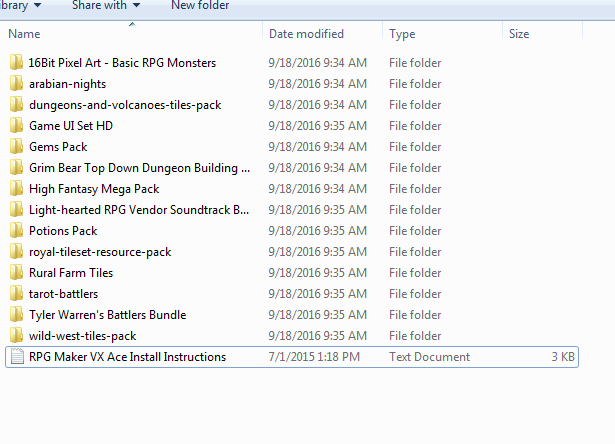Click the Potions Pack folder icon

pos(16,231)
